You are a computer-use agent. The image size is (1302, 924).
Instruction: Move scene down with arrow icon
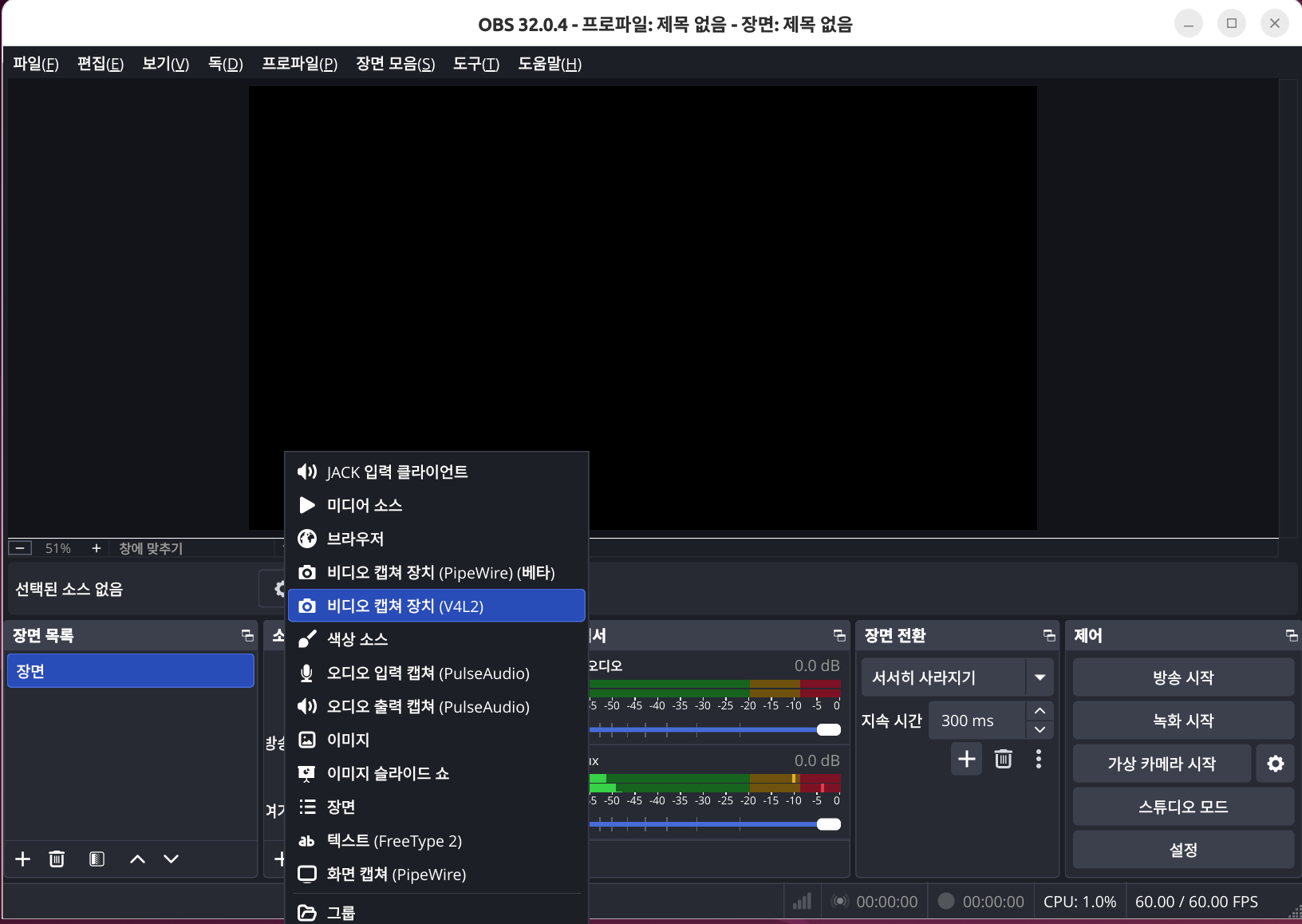pyautogui.click(x=171, y=859)
